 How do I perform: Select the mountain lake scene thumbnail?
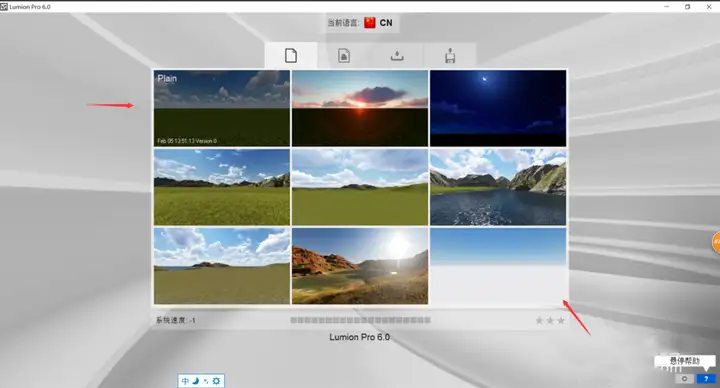tap(498, 187)
